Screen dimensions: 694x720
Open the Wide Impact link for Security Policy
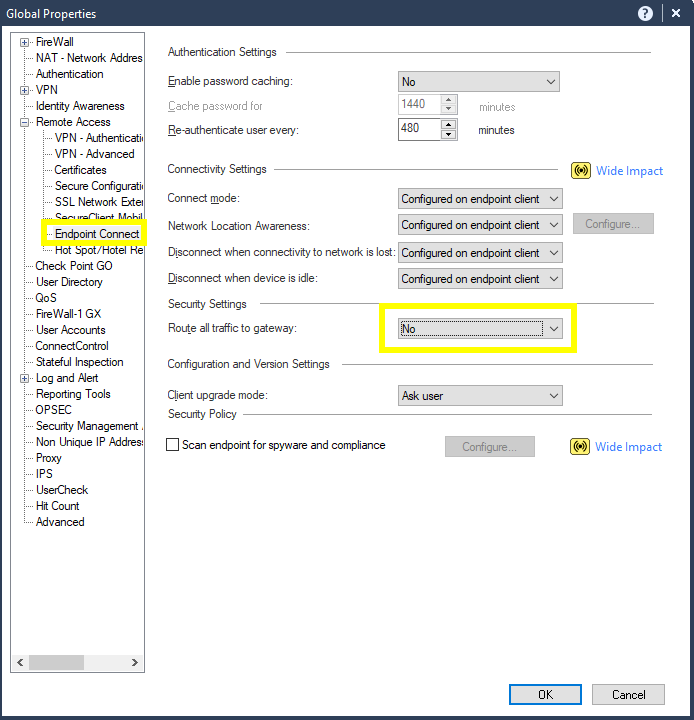tap(628, 447)
